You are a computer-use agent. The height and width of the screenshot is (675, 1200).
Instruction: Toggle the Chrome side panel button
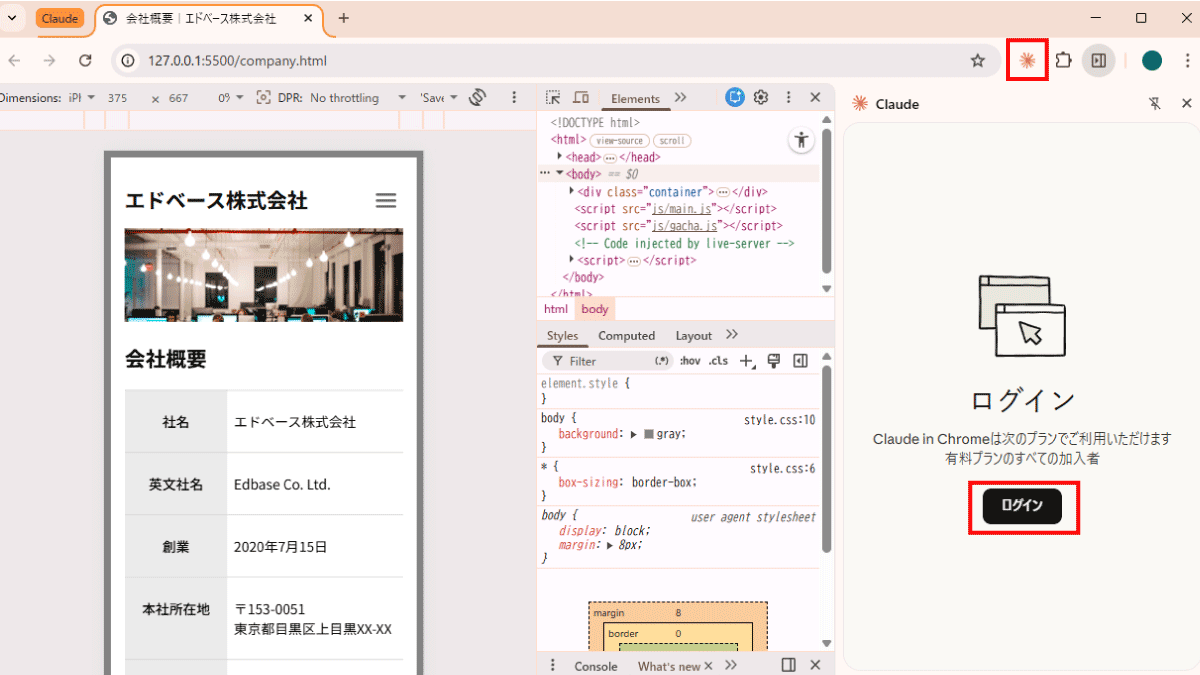(1098, 61)
